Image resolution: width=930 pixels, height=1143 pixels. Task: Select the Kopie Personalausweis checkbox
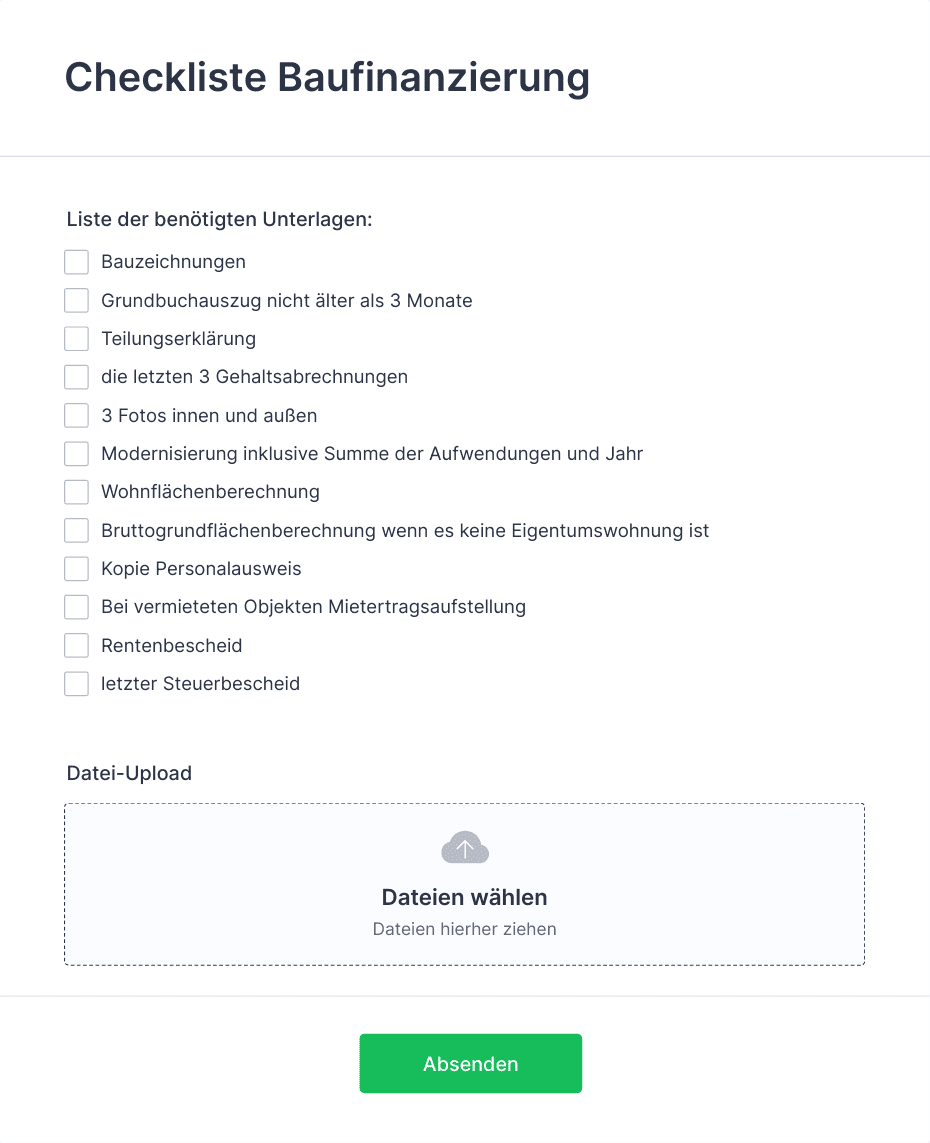point(77,569)
